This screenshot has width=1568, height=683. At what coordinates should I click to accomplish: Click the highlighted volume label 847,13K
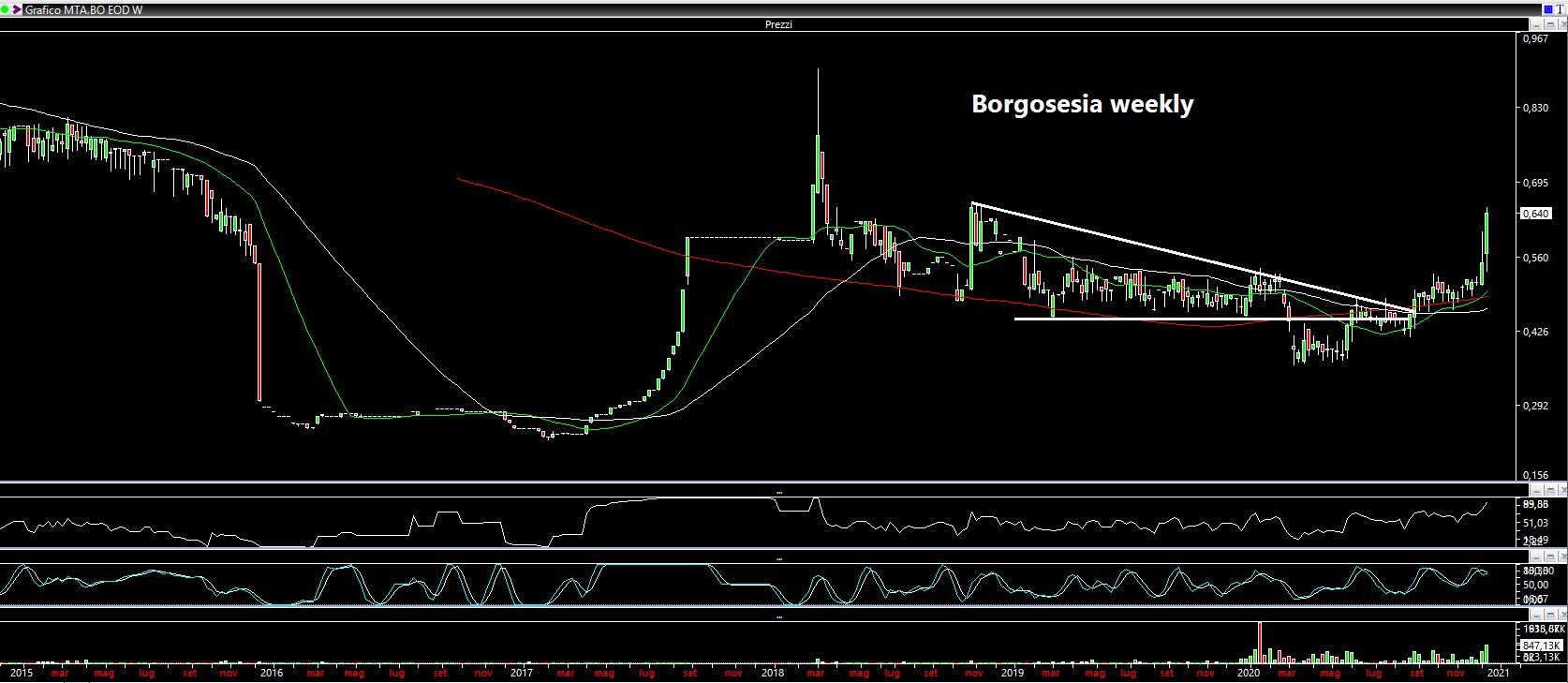[x=1539, y=646]
